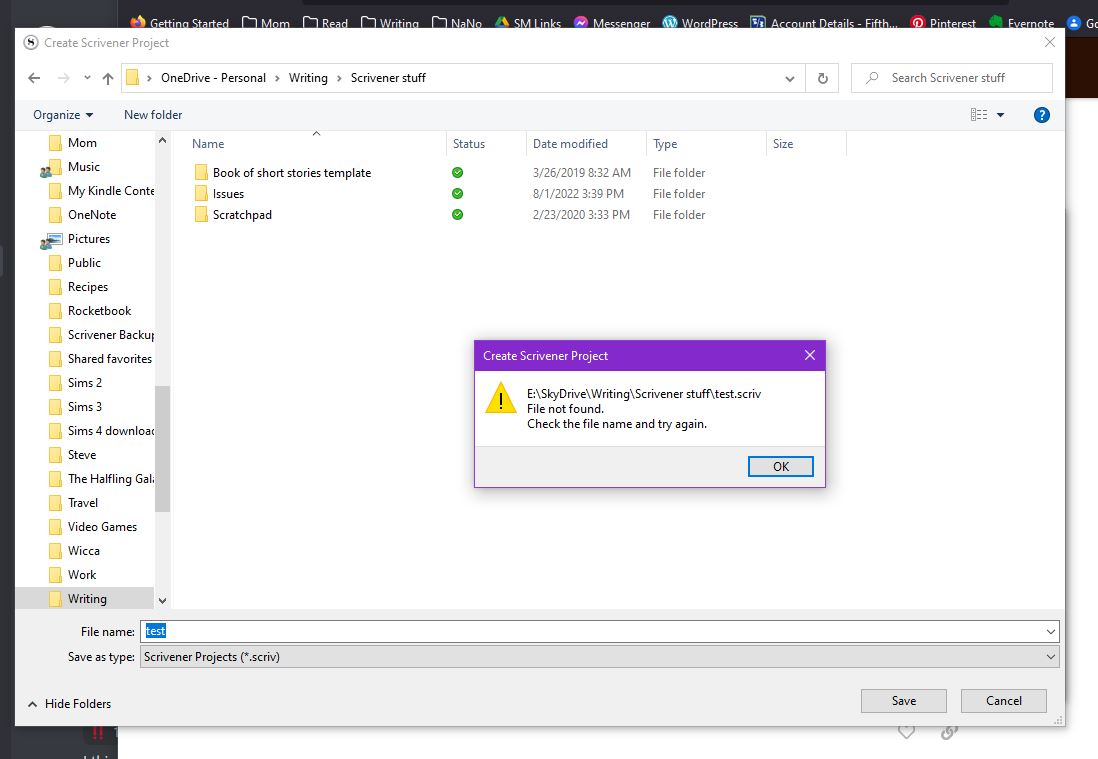Select Shared favorites in navigation tree
Viewport: 1098px width, 759px height.
[109, 358]
